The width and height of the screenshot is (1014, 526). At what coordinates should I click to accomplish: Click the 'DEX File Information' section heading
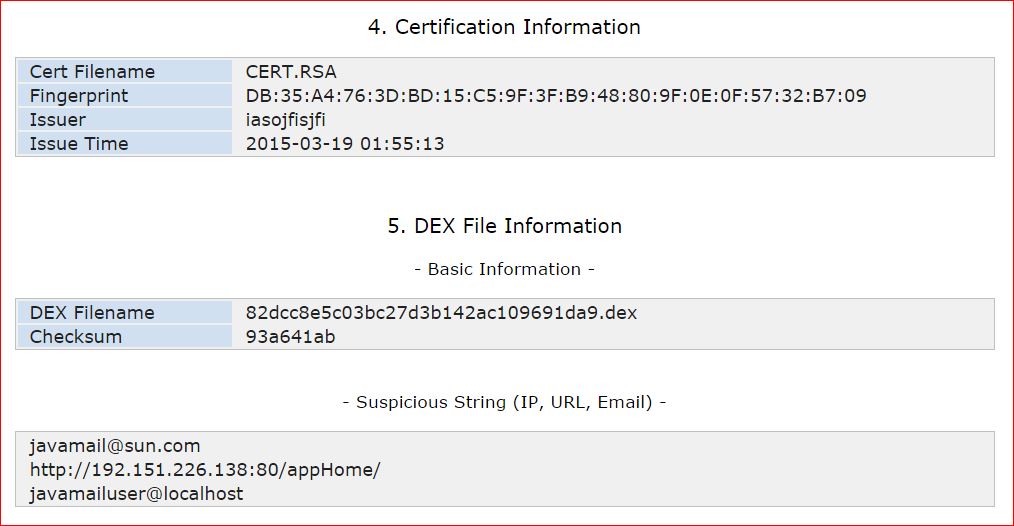pyautogui.click(x=504, y=226)
